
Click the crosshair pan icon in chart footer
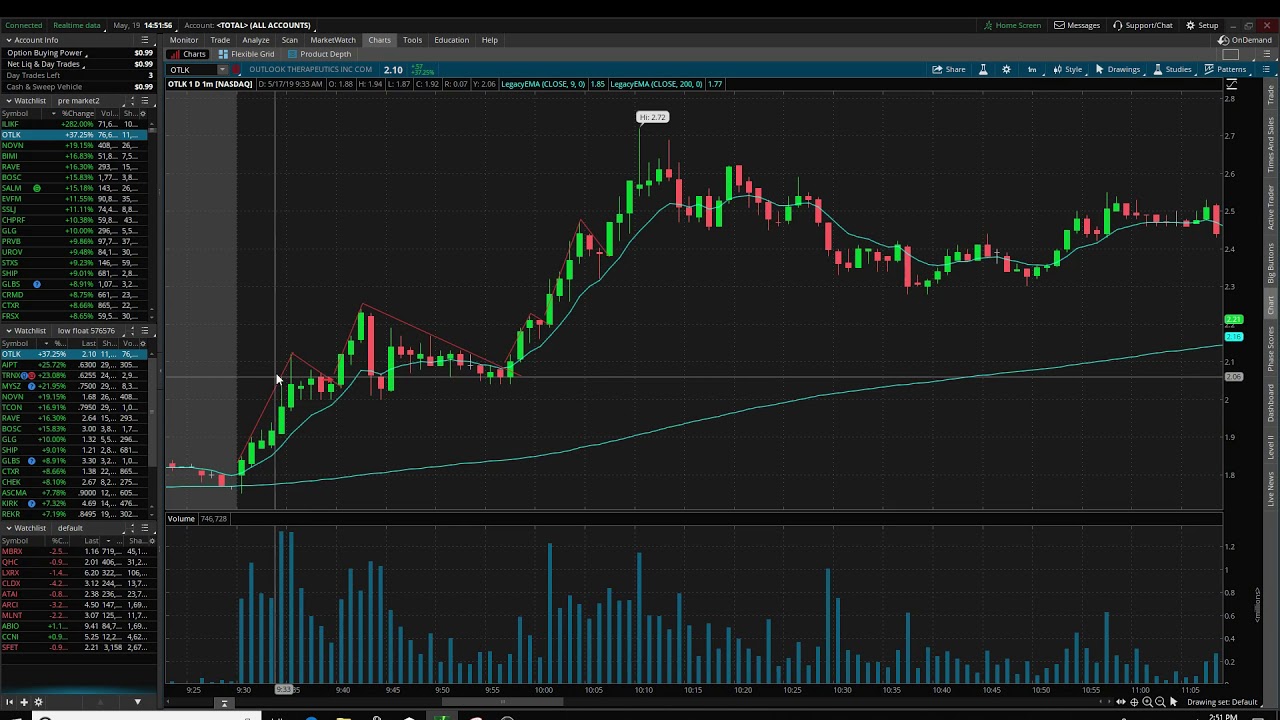tap(1134, 702)
